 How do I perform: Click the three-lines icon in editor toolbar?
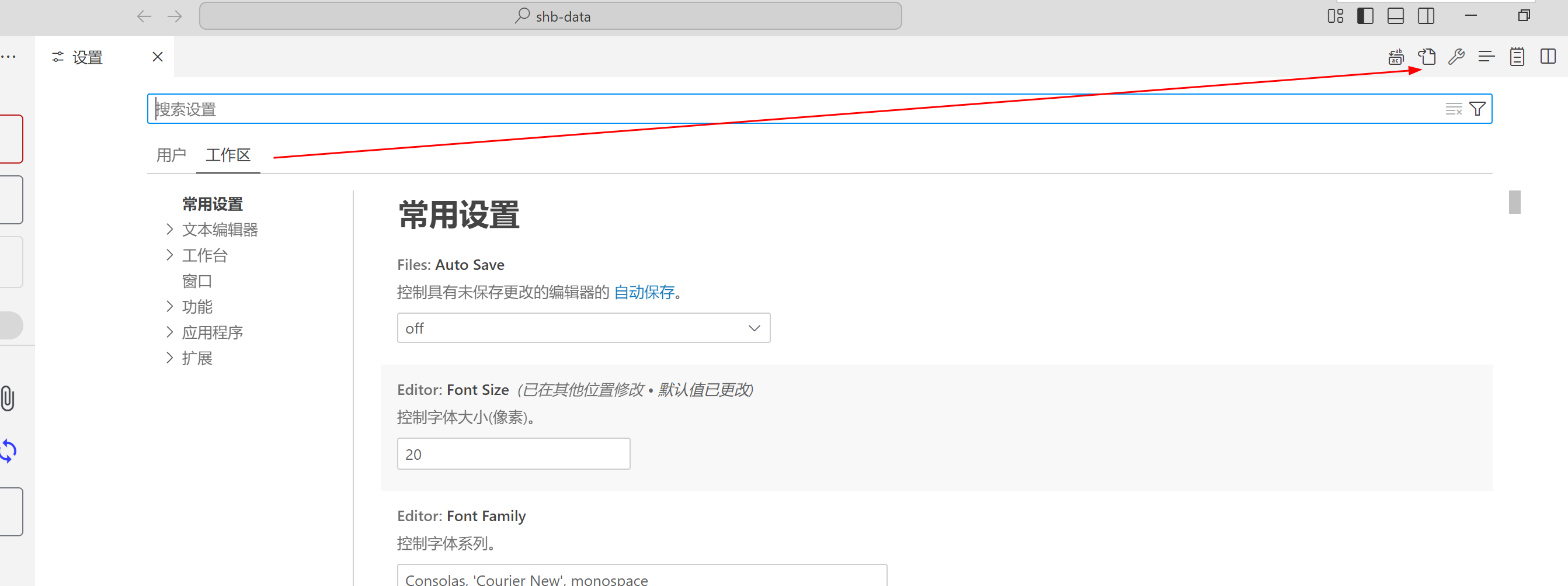(1486, 57)
